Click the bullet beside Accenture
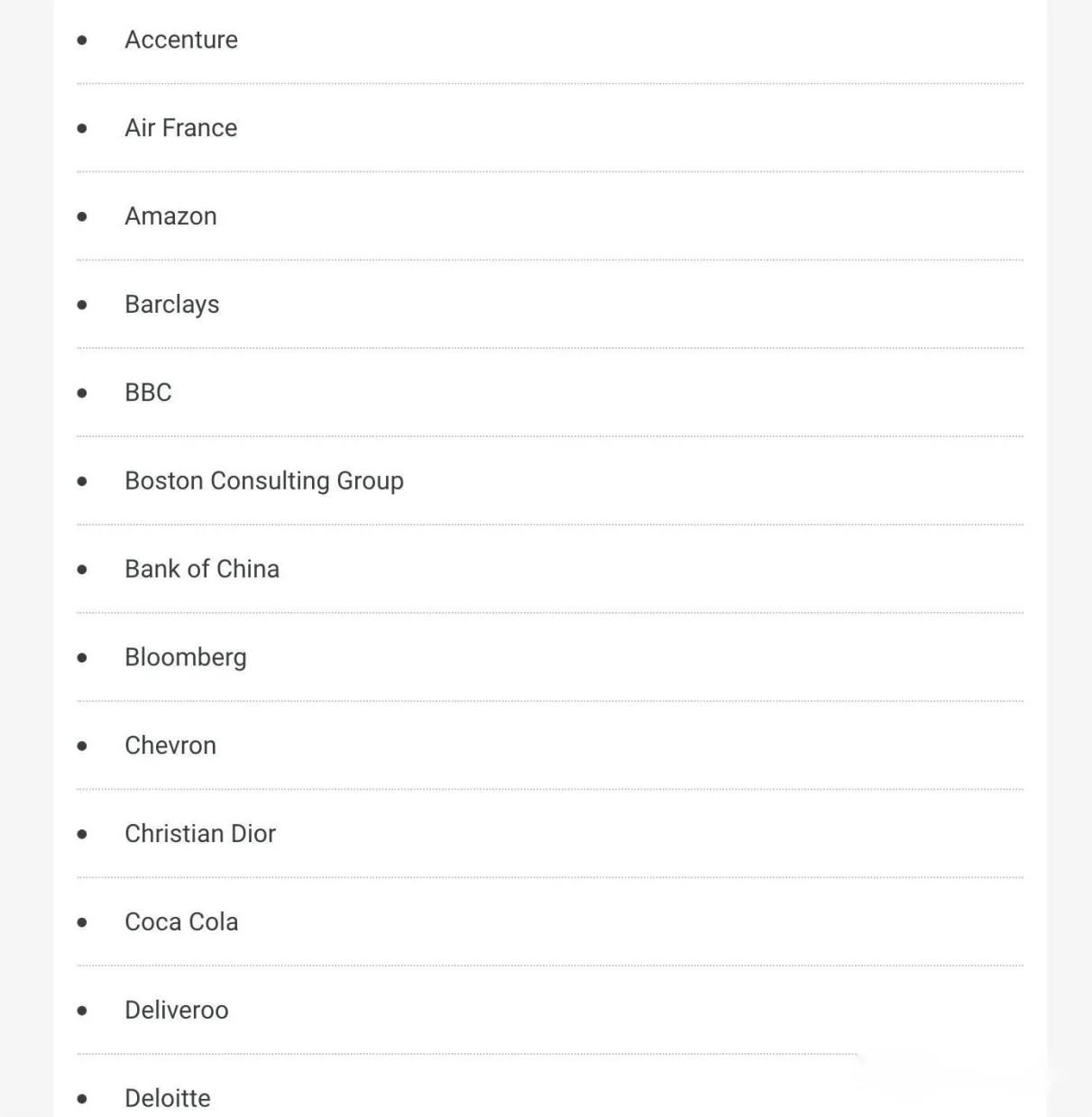The height and width of the screenshot is (1117, 1092). coord(83,41)
